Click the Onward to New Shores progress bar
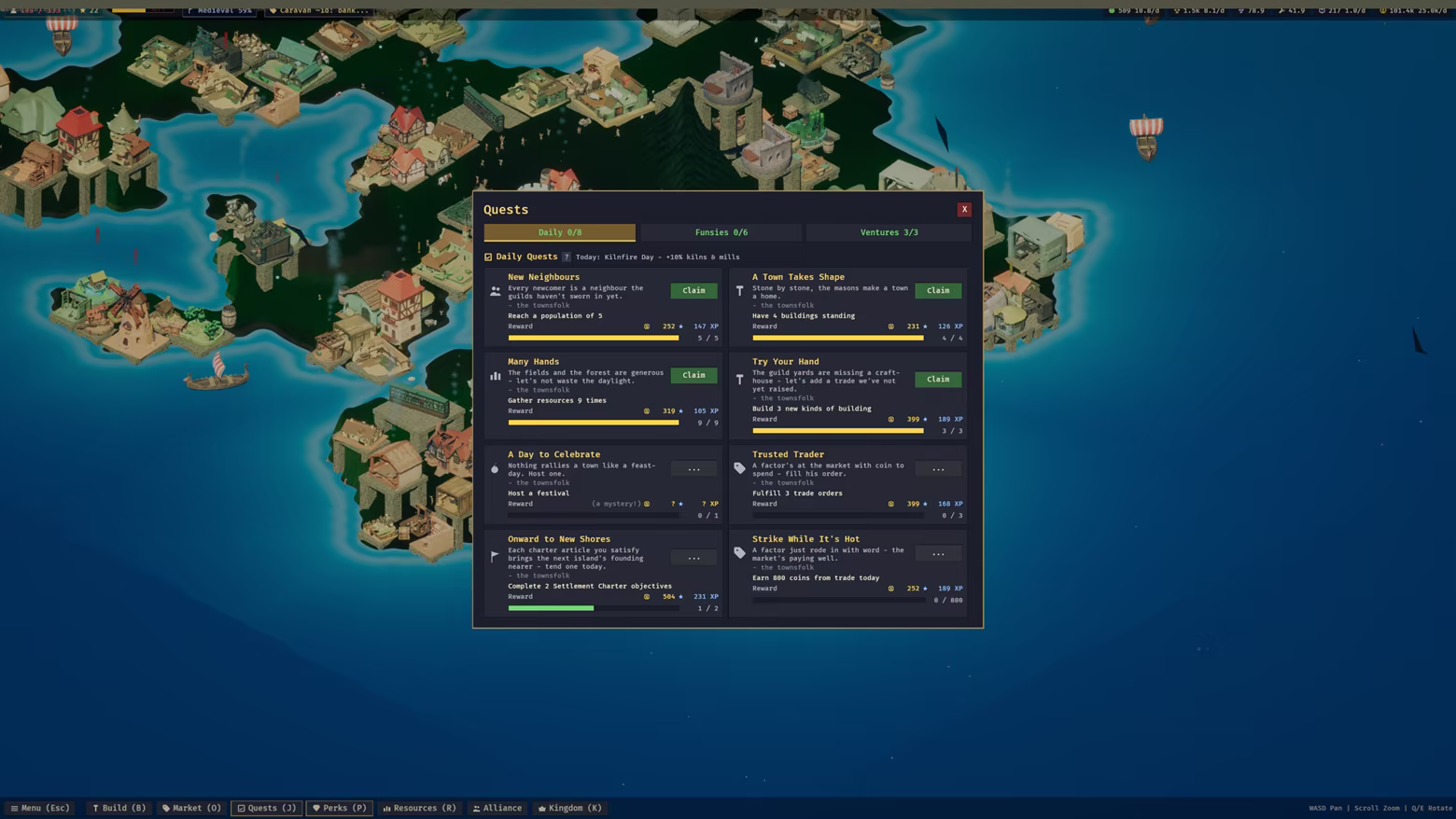Screen dimensions: 1456x819 (594, 608)
